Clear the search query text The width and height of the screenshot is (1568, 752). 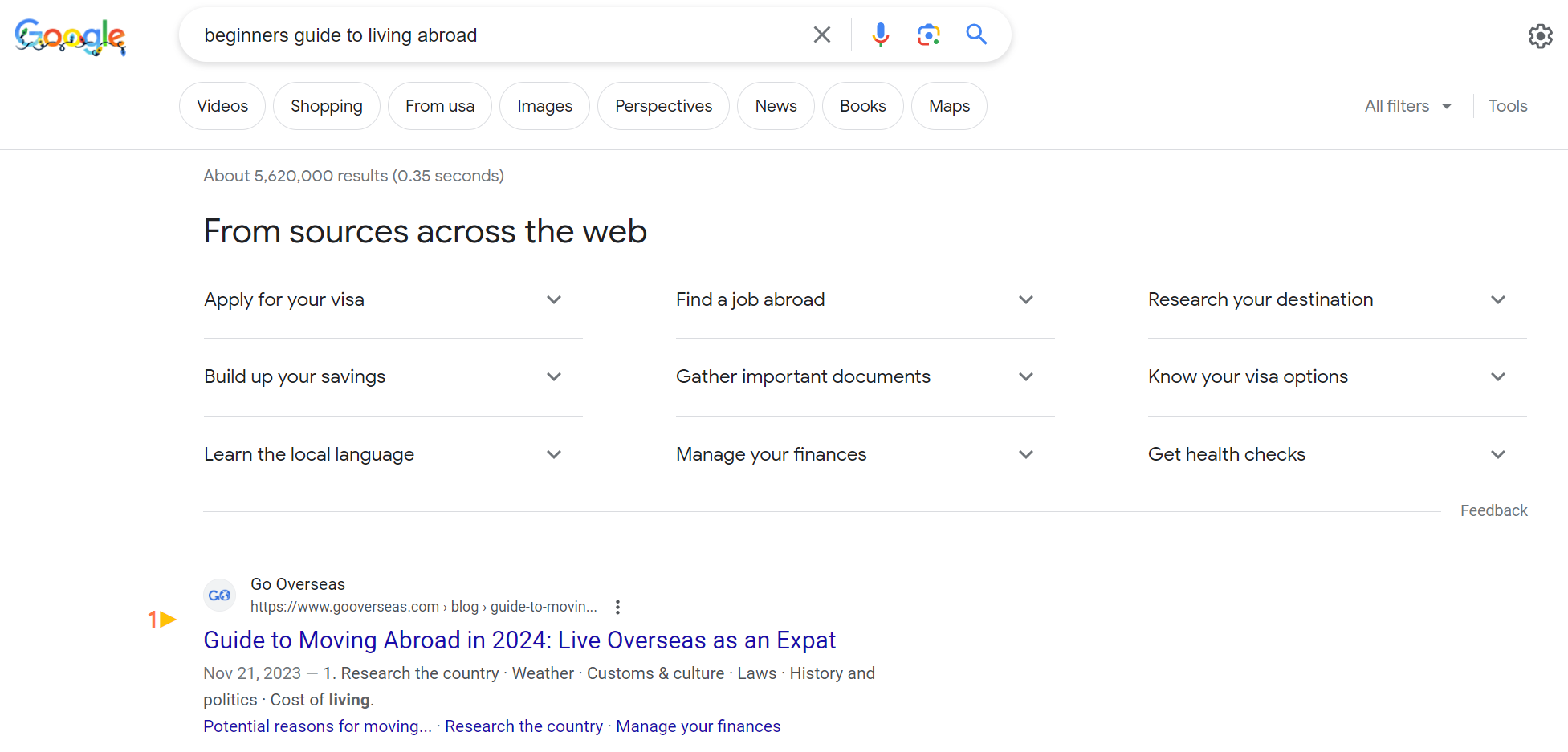tap(821, 35)
